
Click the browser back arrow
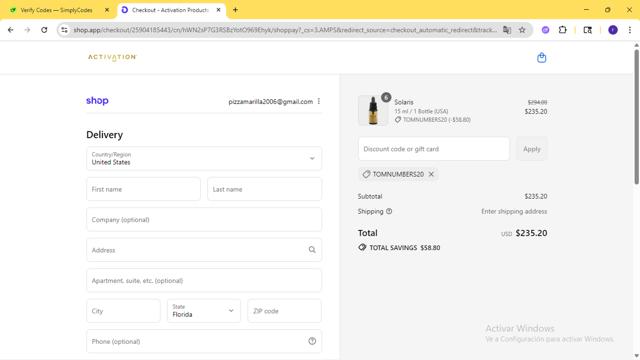tap(11, 30)
